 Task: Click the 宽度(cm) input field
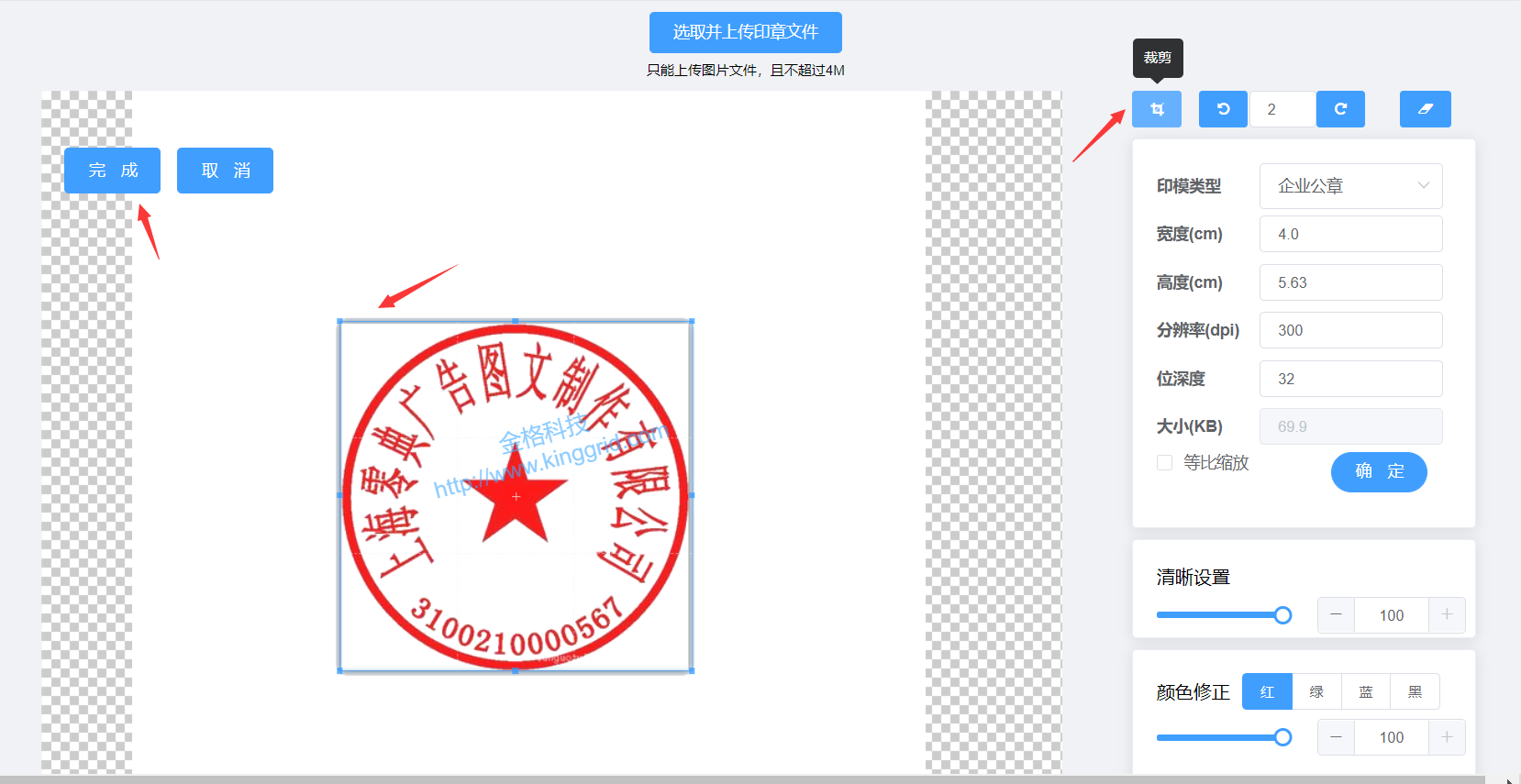click(x=1349, y=234)
